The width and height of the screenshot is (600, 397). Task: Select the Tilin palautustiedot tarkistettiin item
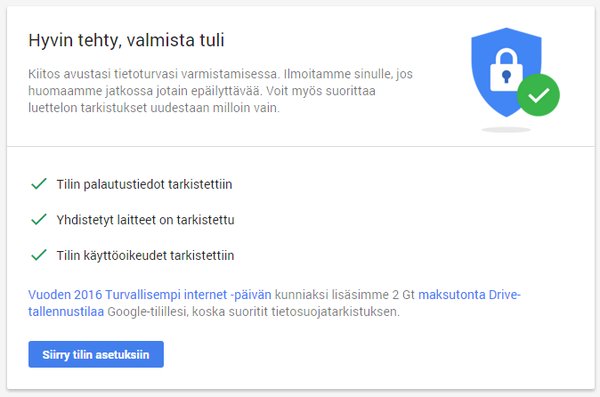[x=144, y=184]
